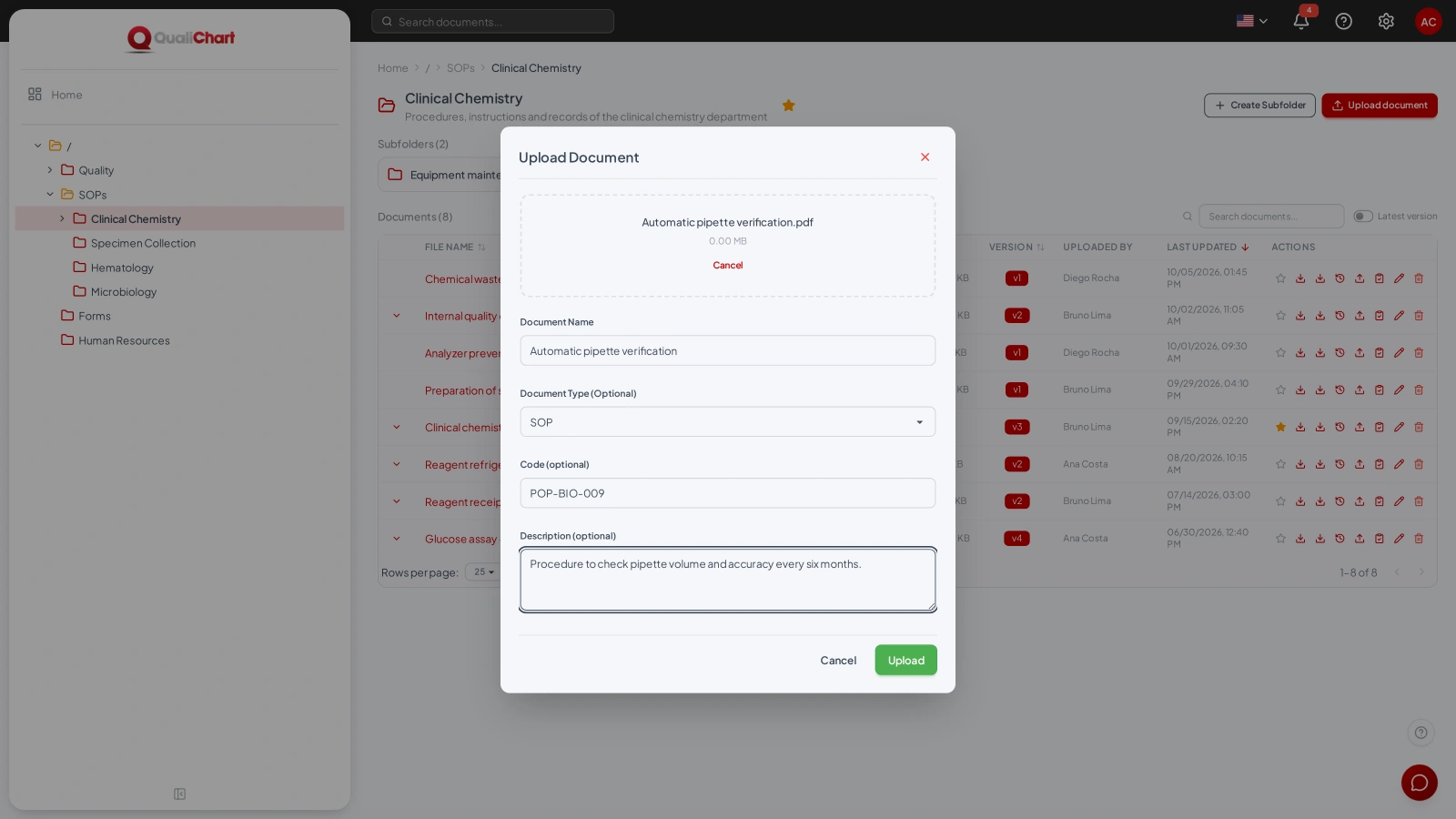Click the top Search documents box

(492, 21)
